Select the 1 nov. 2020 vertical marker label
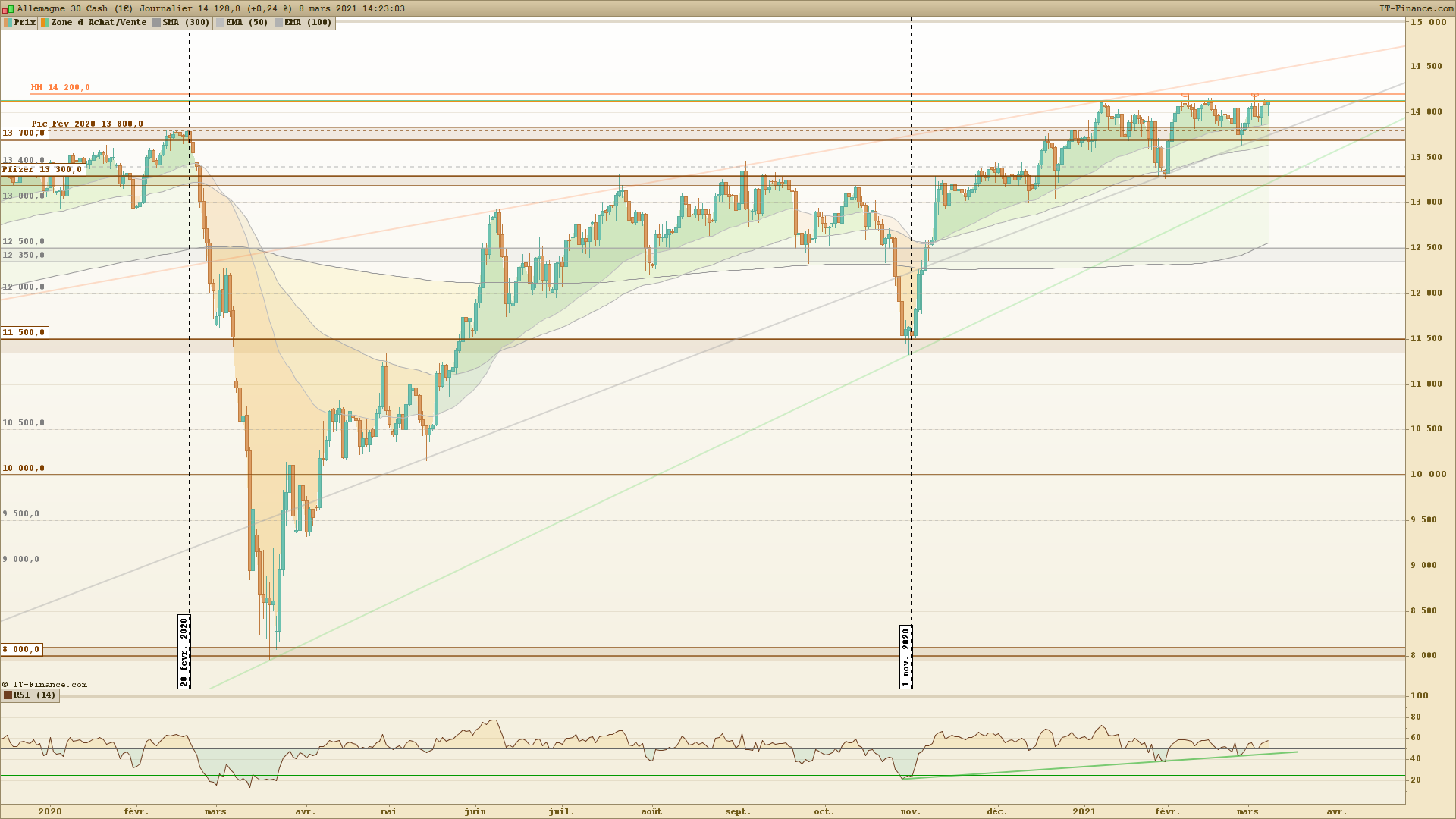Screen dimensions: 1456x819 tap(905, 657)
